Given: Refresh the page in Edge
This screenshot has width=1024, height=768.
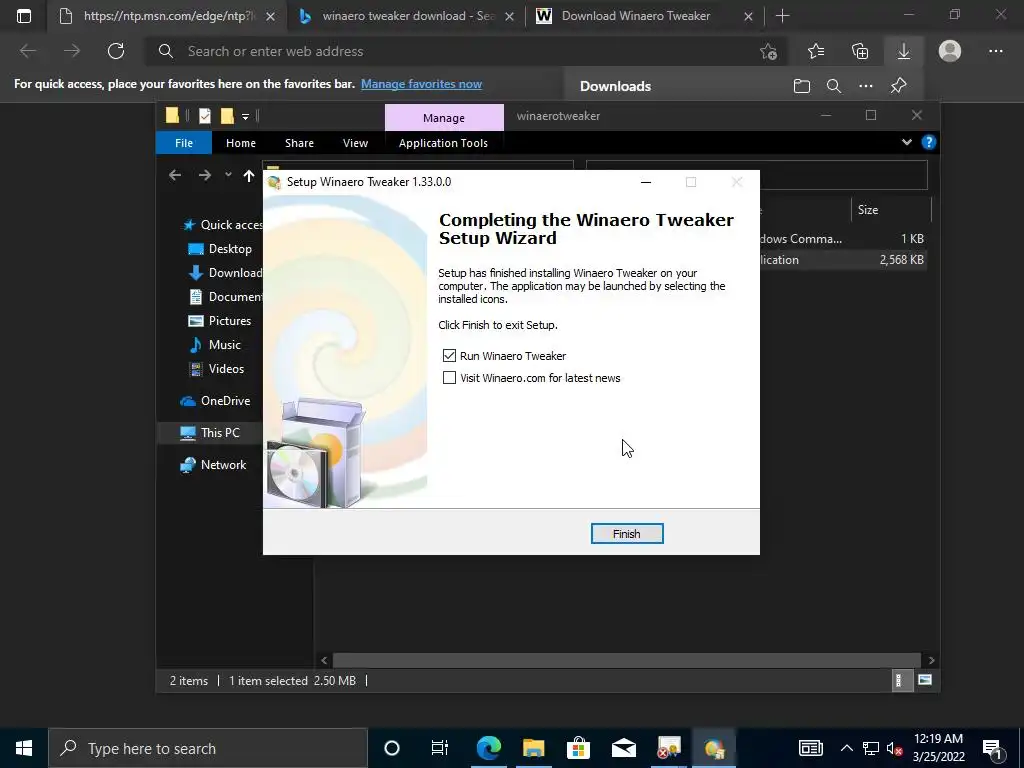Looking at the screenshot, I should click(x=116, y=51).
